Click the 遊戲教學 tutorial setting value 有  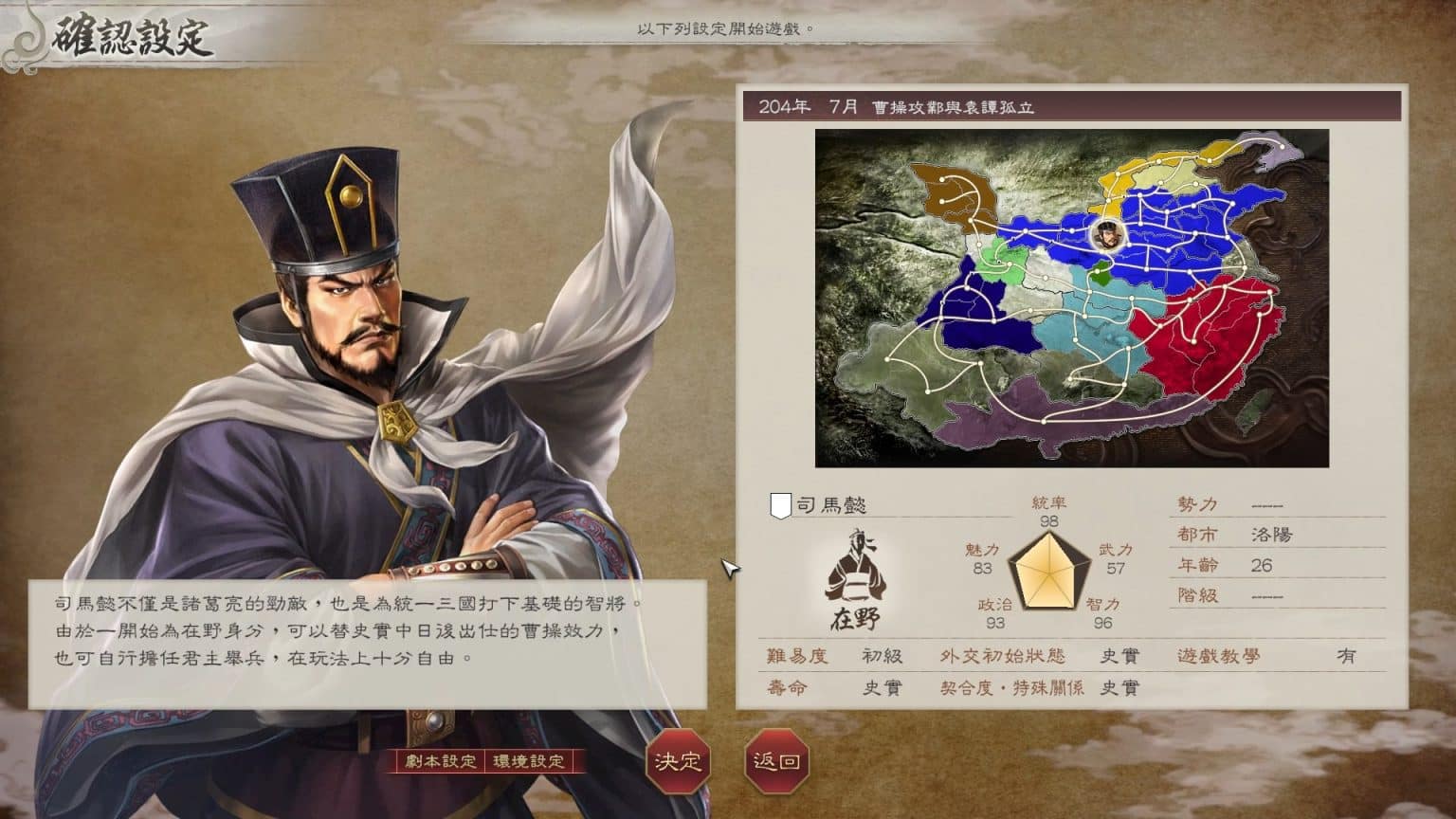(x=1346, y=656)
